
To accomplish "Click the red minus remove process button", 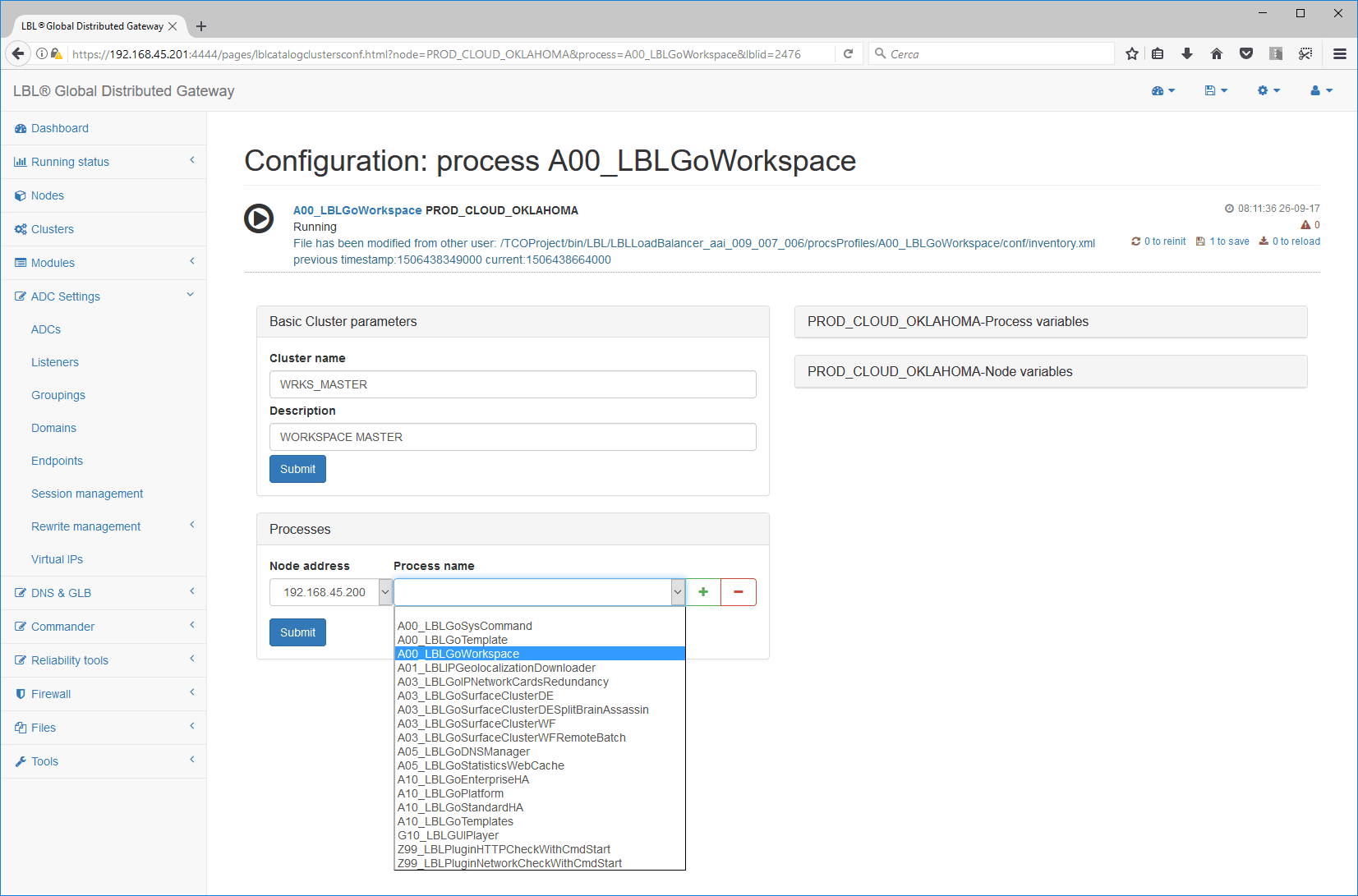I will pyautogui.click(x=739, y=592).
